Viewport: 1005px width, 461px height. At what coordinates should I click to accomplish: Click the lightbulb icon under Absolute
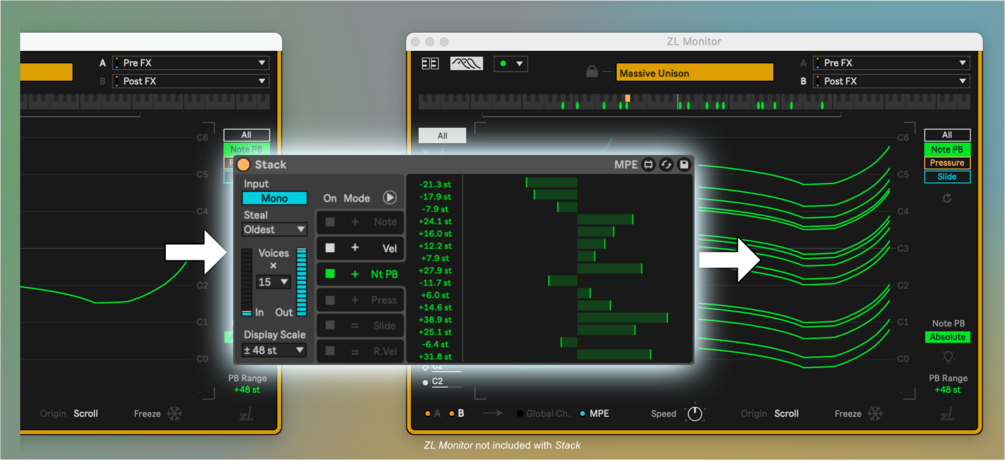pyautogui.click(x=947, y=358)
